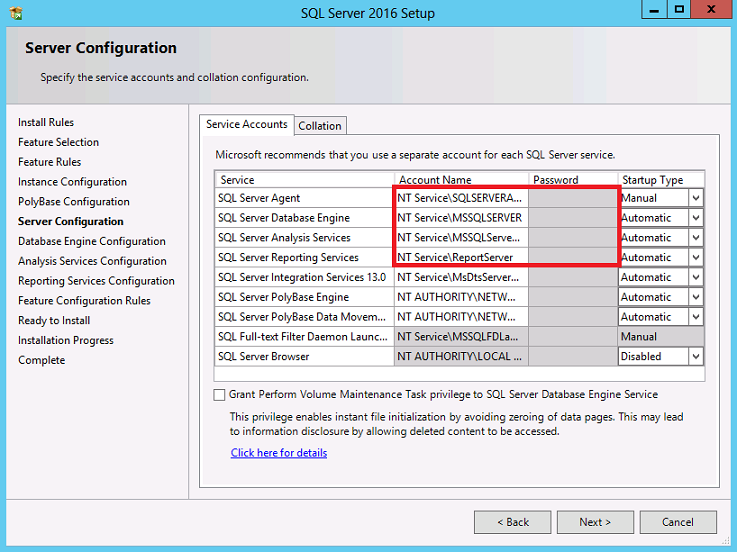Click the Password column header
Image resolution: width=737 pixels, height=552 pixels.
[x=573, y=180]
